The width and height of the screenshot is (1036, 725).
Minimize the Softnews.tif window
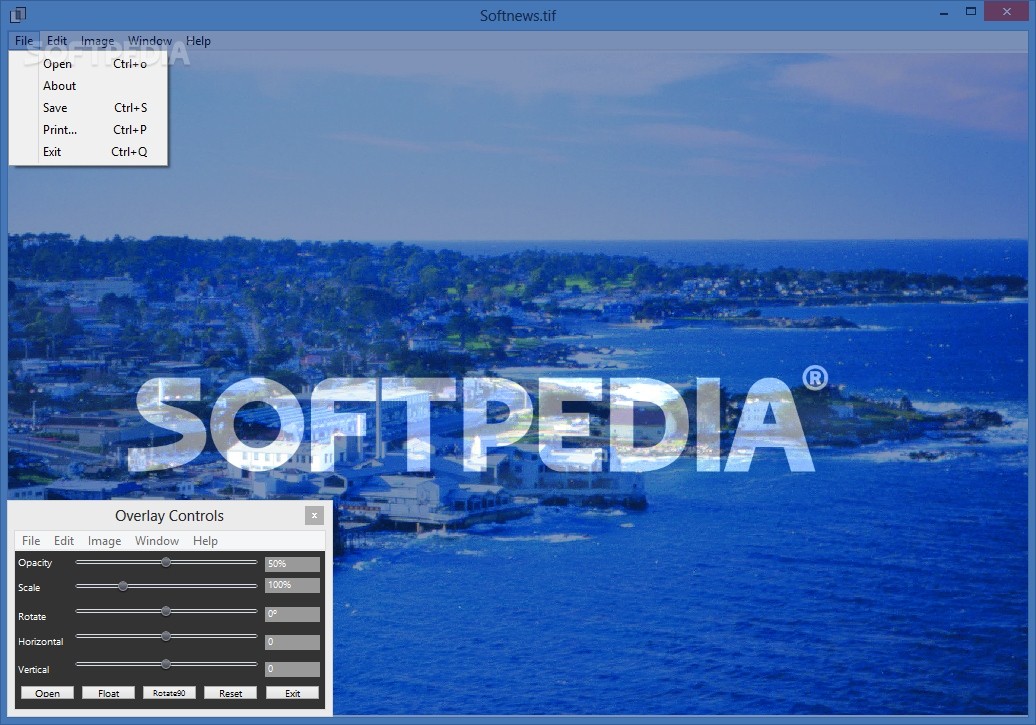(x=944, y=12)
